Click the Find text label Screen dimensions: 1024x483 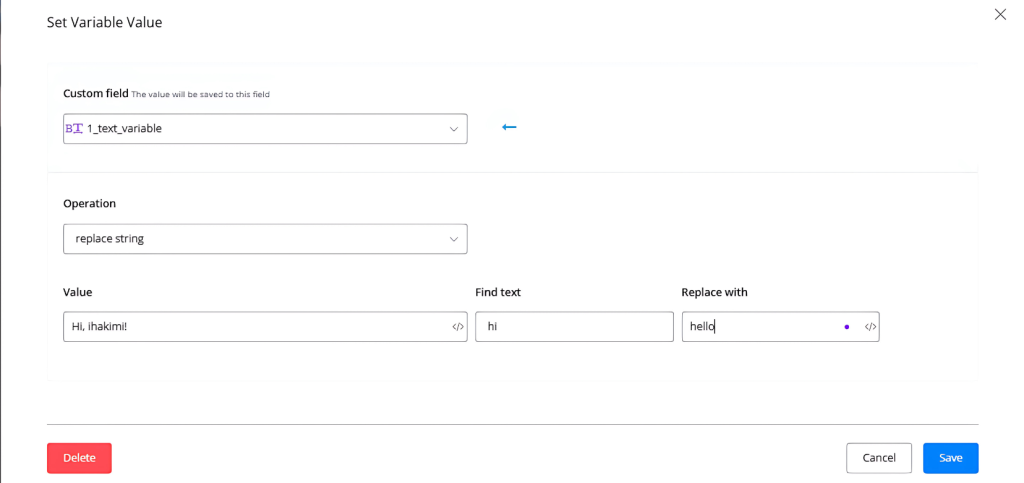[x=498, y=292]
